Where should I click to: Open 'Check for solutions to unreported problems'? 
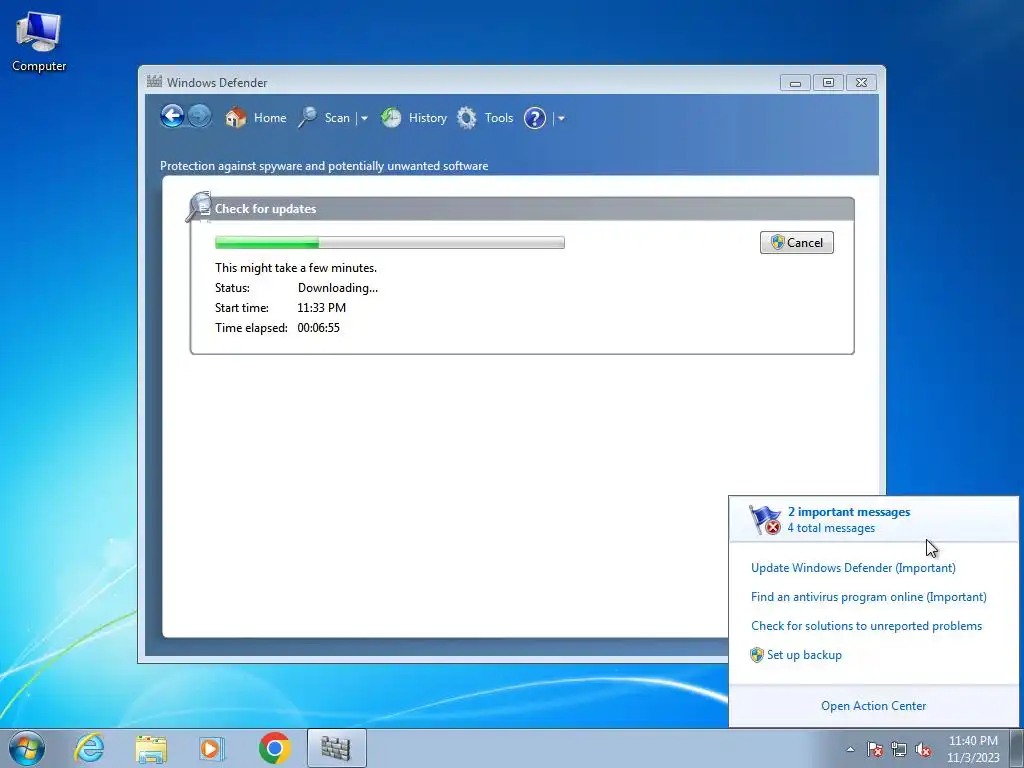point(867,626)
